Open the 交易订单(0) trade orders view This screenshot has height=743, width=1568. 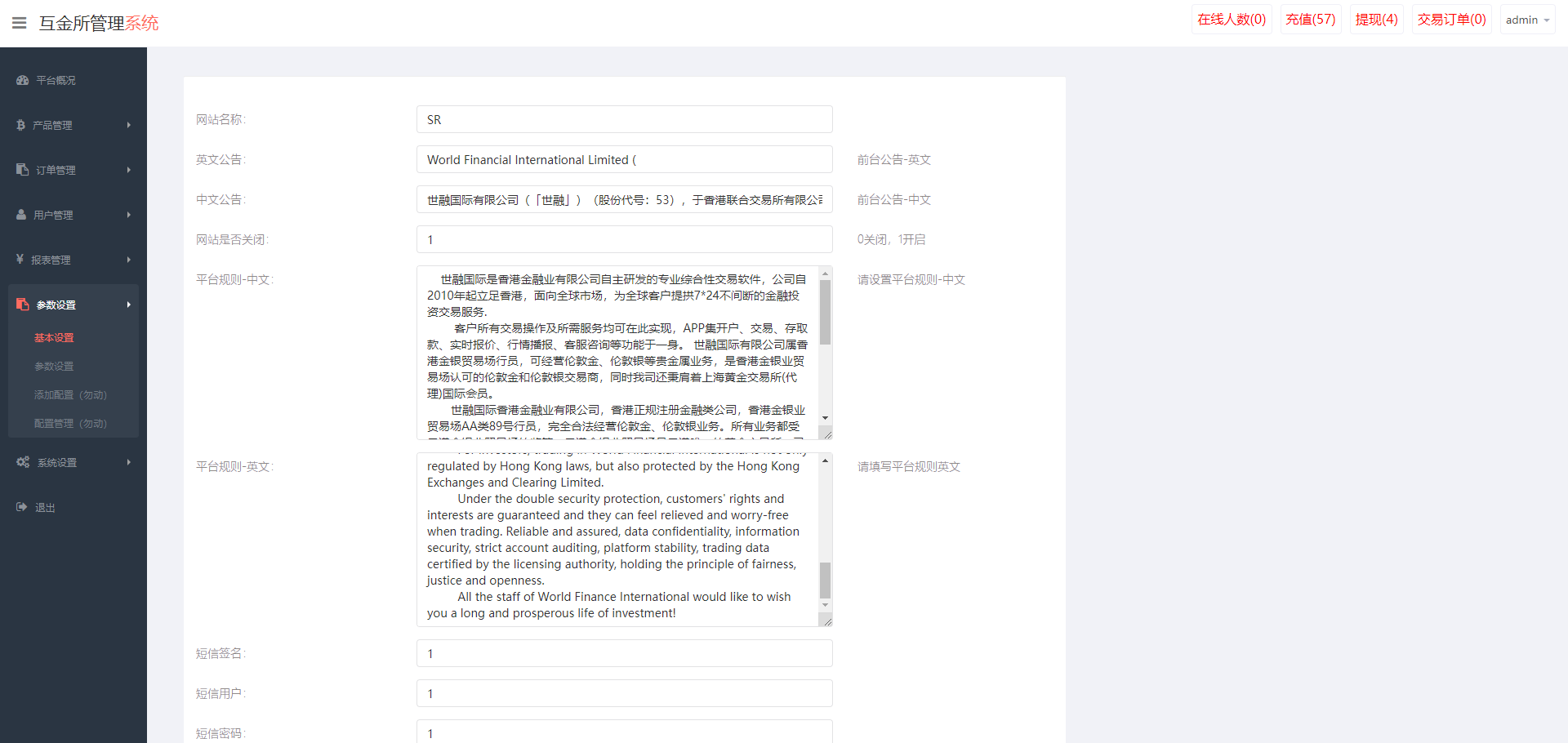click(x=1451, y=18)
